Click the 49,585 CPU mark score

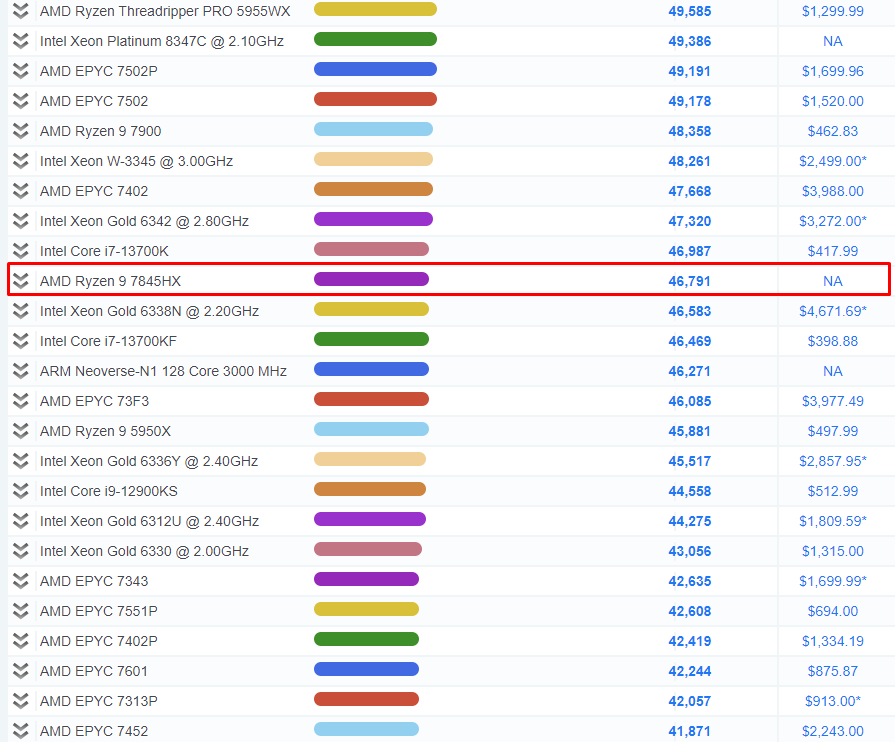[x=690, y=11]
